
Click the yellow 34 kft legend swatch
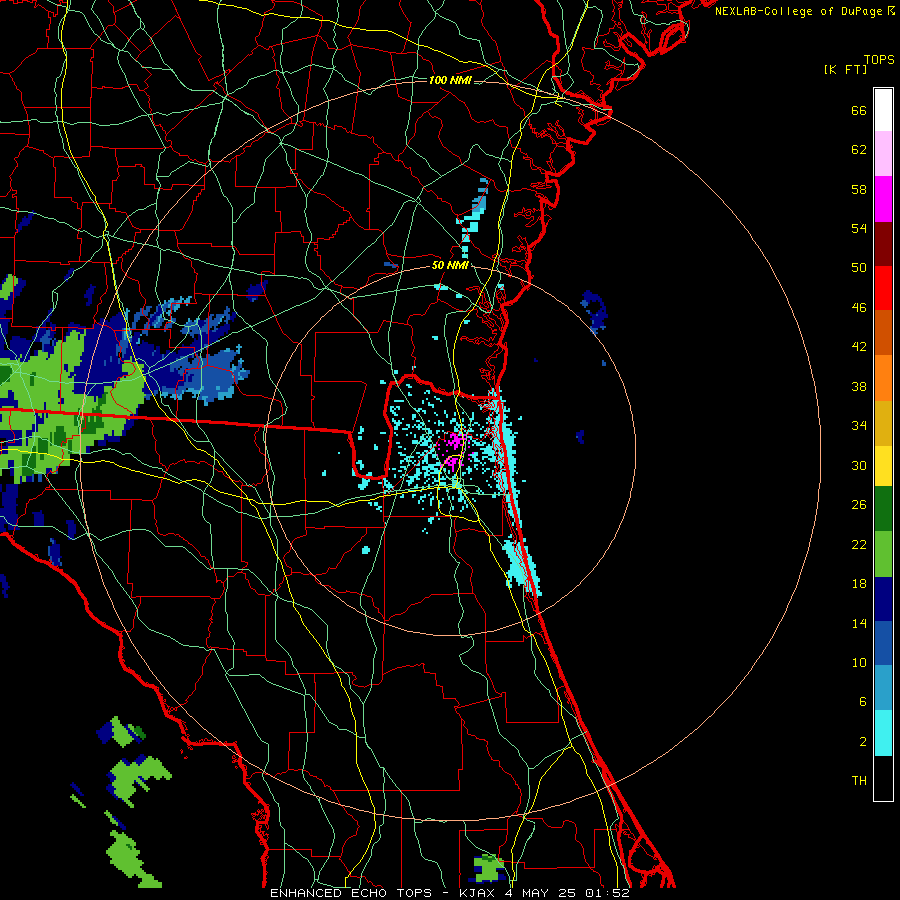883,465
